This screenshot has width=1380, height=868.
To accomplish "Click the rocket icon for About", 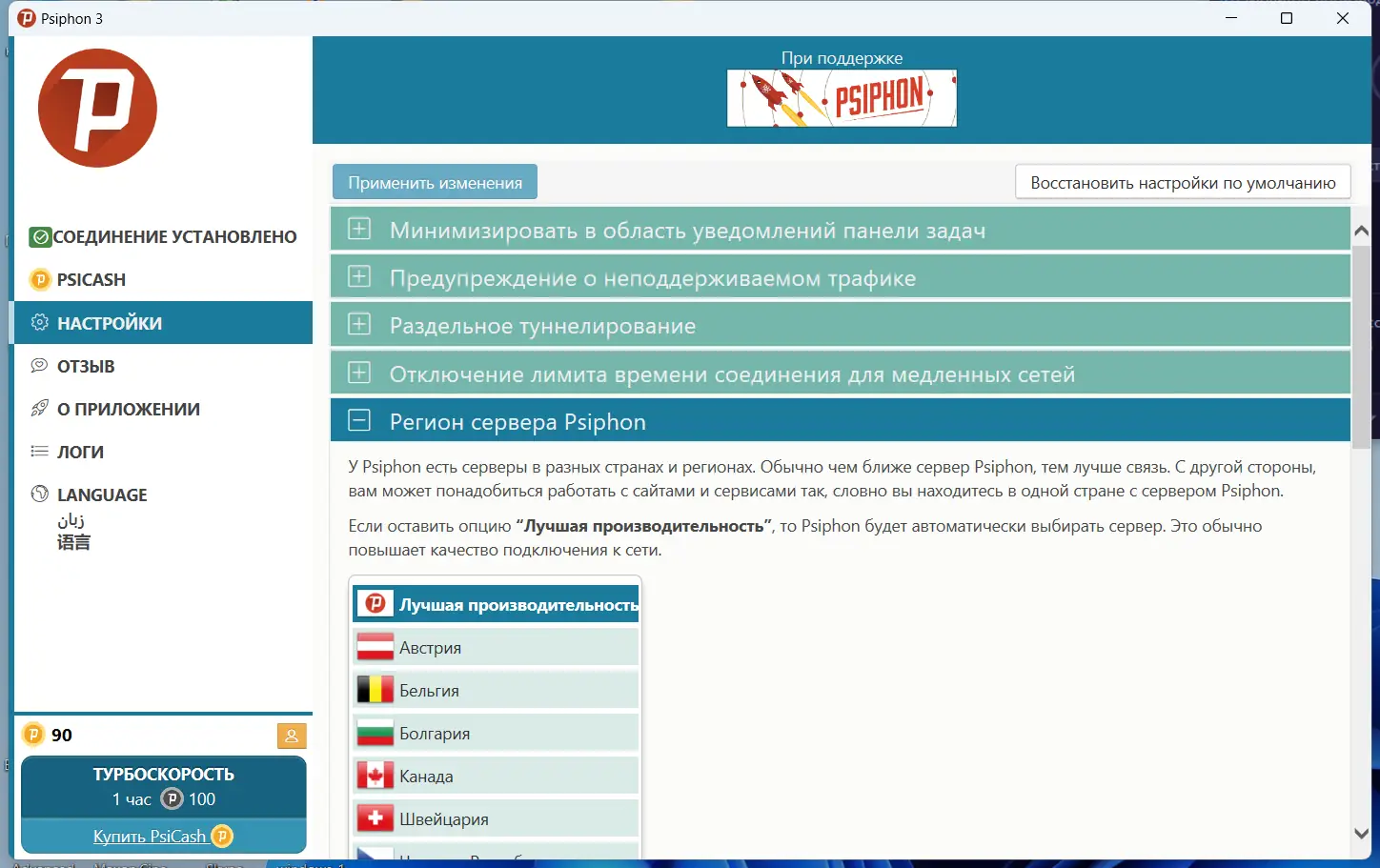I will click(40, 408).
